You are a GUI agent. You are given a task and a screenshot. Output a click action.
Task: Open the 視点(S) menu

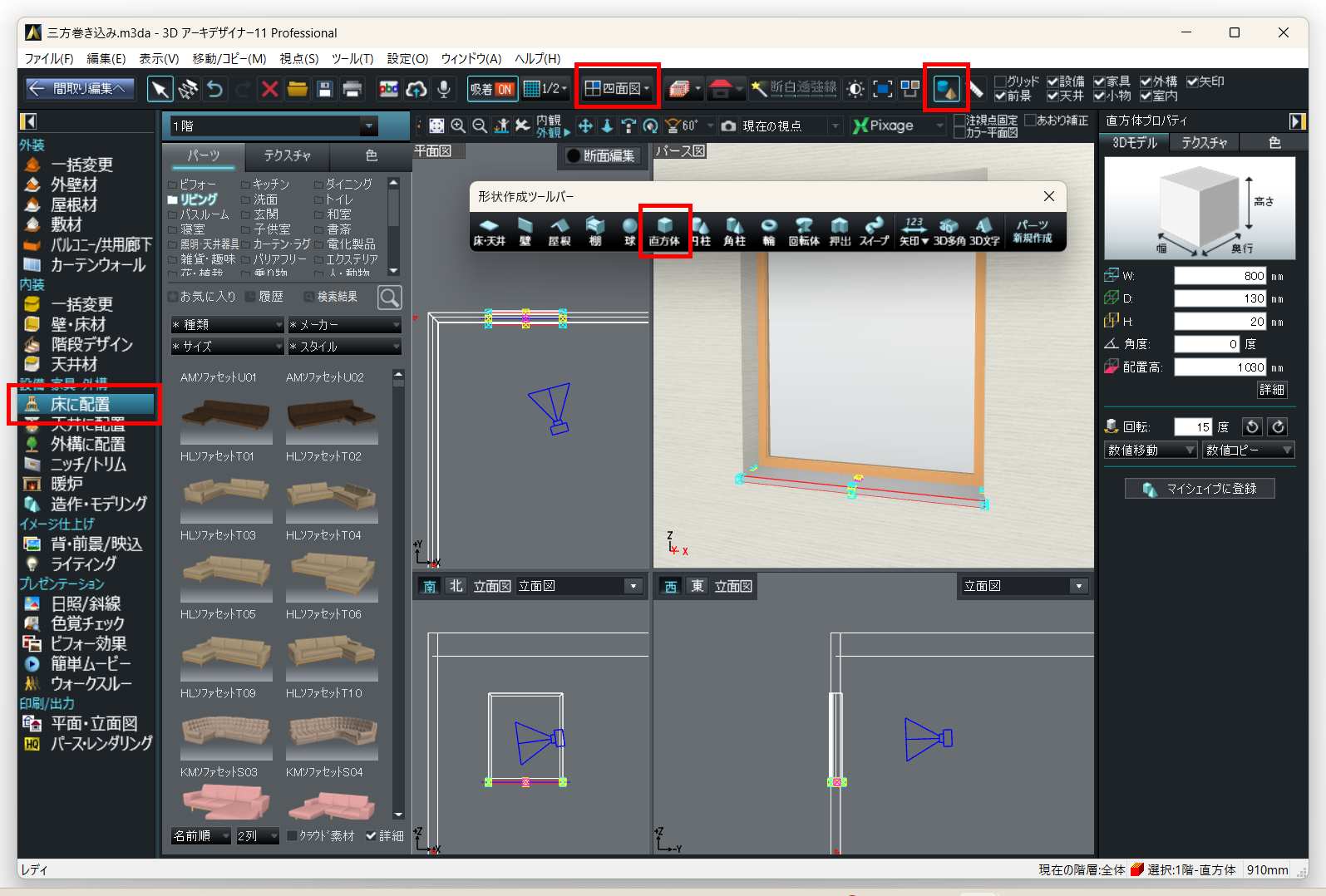pos(298,58)
